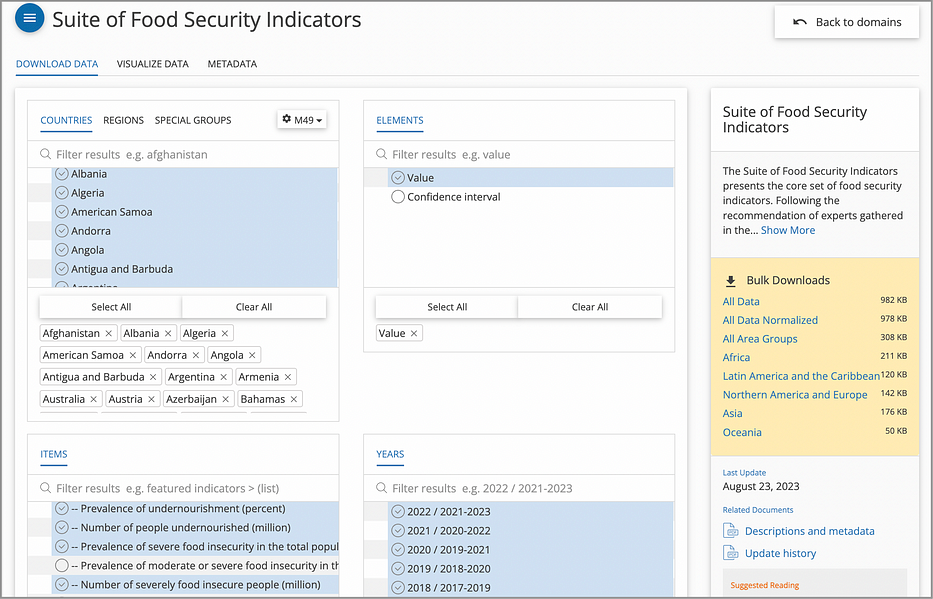Screen dimensions: 933x599
Task: Uncheck the 2022 / 2021-2023 year
Action: coord(397,512)
